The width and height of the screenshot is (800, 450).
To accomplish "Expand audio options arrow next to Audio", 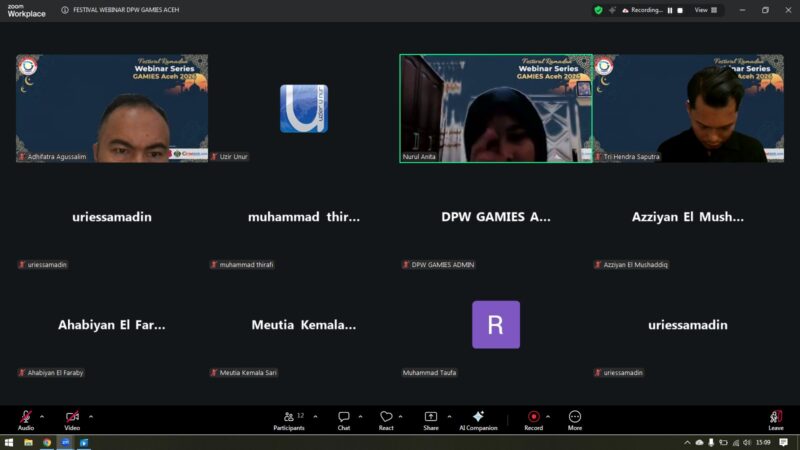I will (42, 416).
